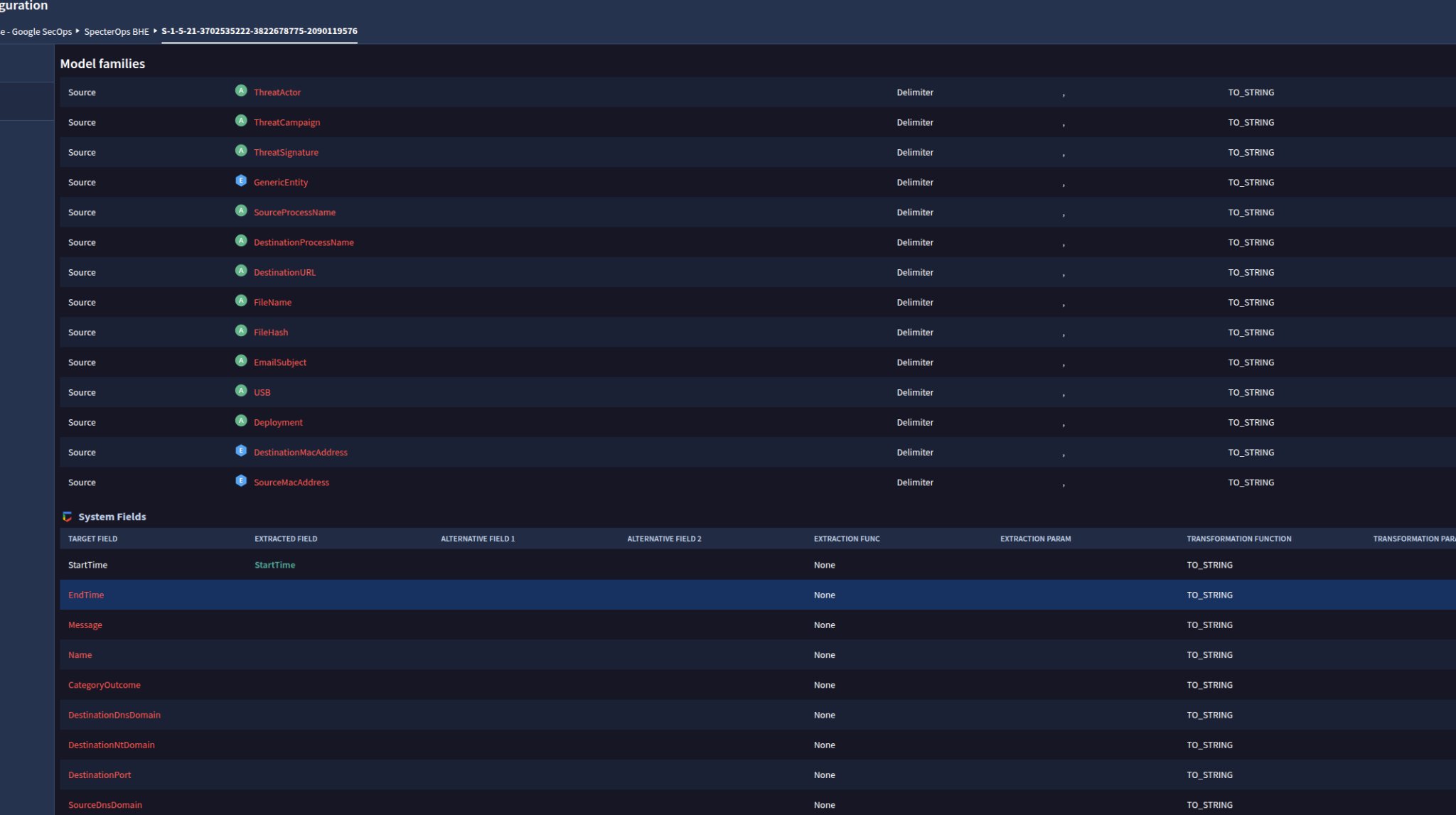The width and height of the screenshot is (1456, 815).
Task: Click the blue entity icon beside DestinationMacAddress
Action: pos(241,450)
